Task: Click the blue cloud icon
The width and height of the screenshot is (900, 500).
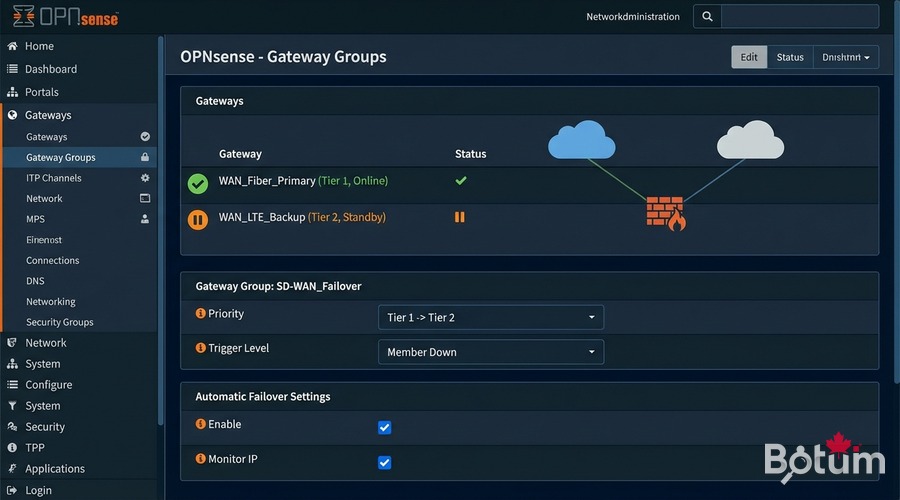Action: coord(581,139)
